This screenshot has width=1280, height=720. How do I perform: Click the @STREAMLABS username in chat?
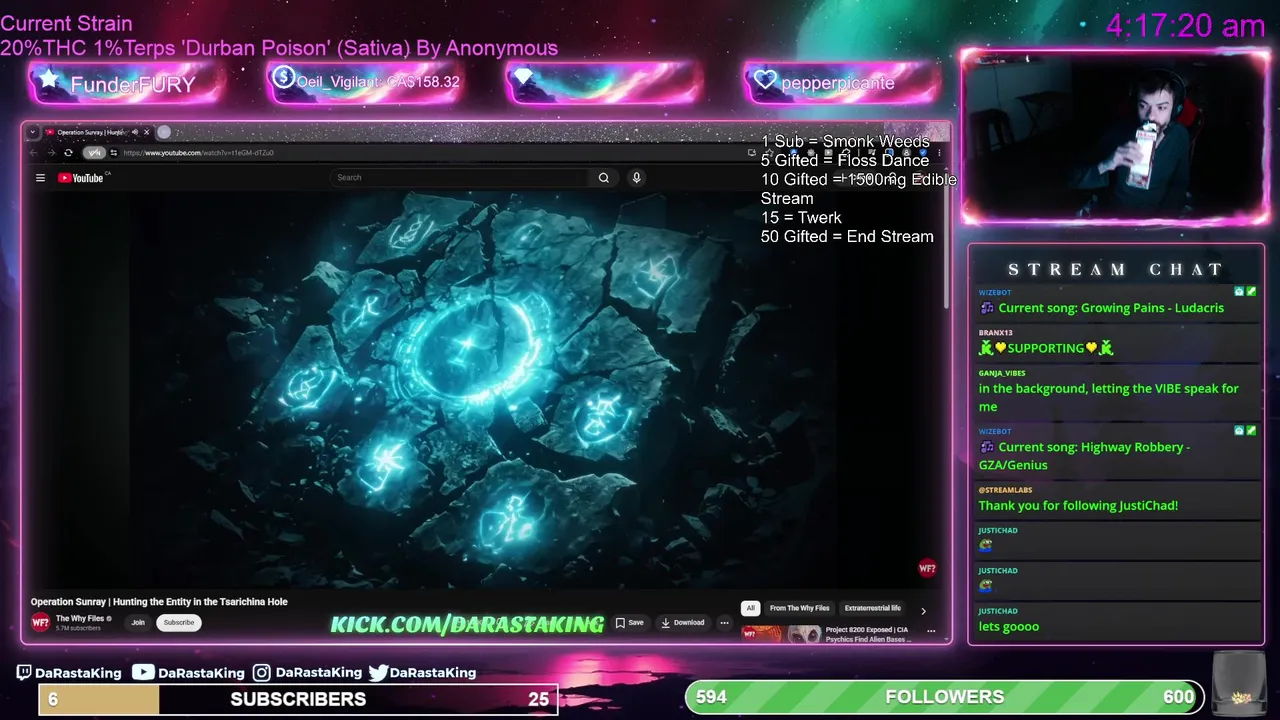pyautogui.click(x=1005, y=490)
